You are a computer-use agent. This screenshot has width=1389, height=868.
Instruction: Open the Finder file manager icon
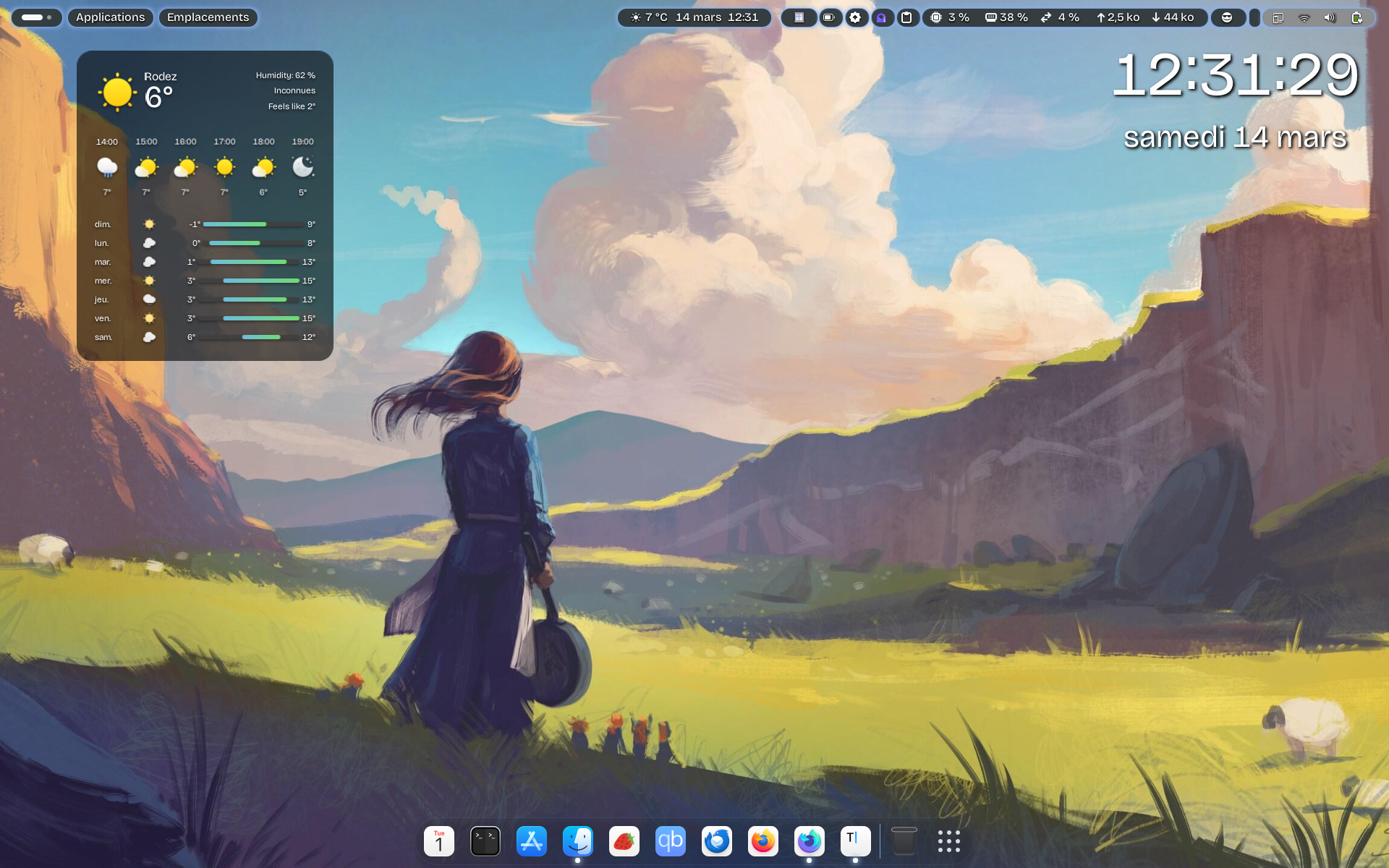click(577, 841)
